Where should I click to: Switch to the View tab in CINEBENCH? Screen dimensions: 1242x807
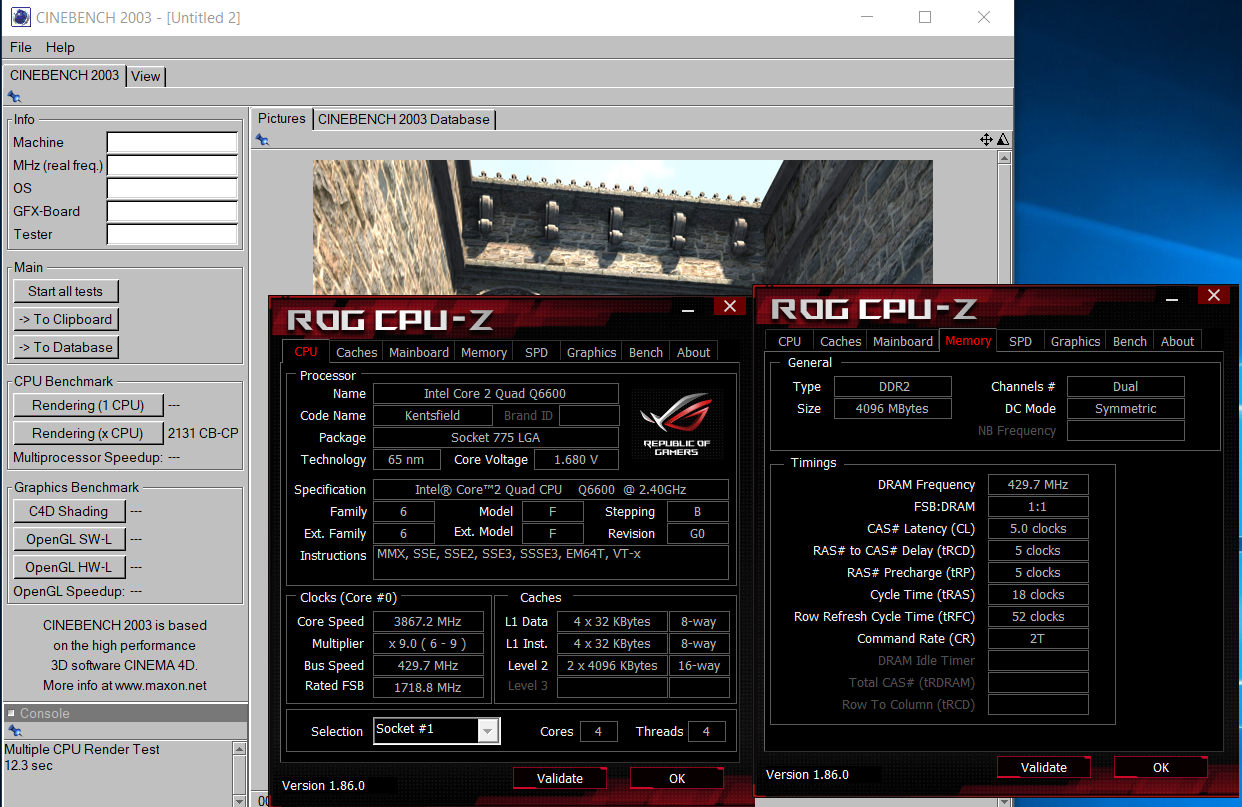coord(146,76)
